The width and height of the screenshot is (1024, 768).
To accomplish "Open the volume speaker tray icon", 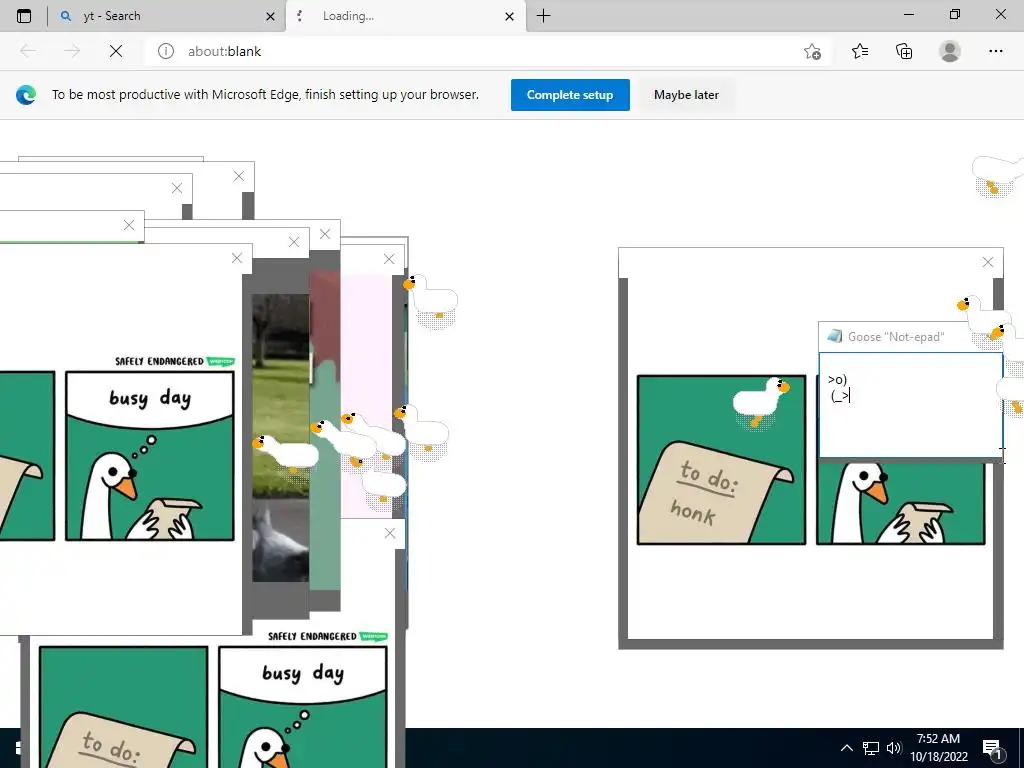I will pos(893,748).
